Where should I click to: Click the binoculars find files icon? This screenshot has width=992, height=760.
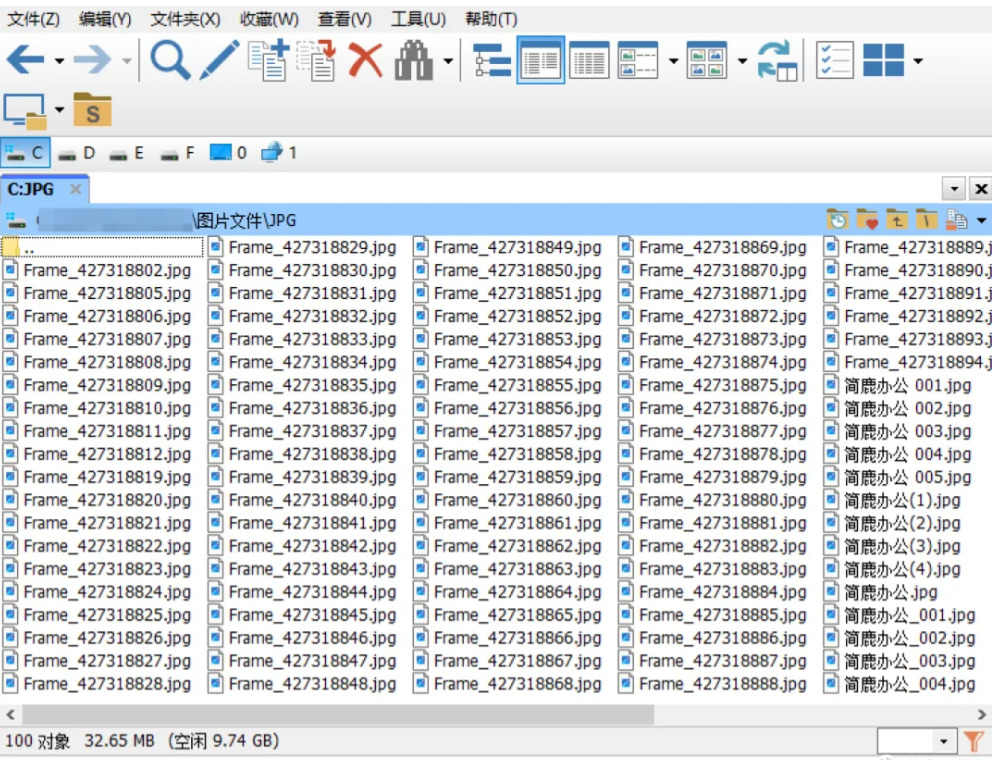click(413, 61)
